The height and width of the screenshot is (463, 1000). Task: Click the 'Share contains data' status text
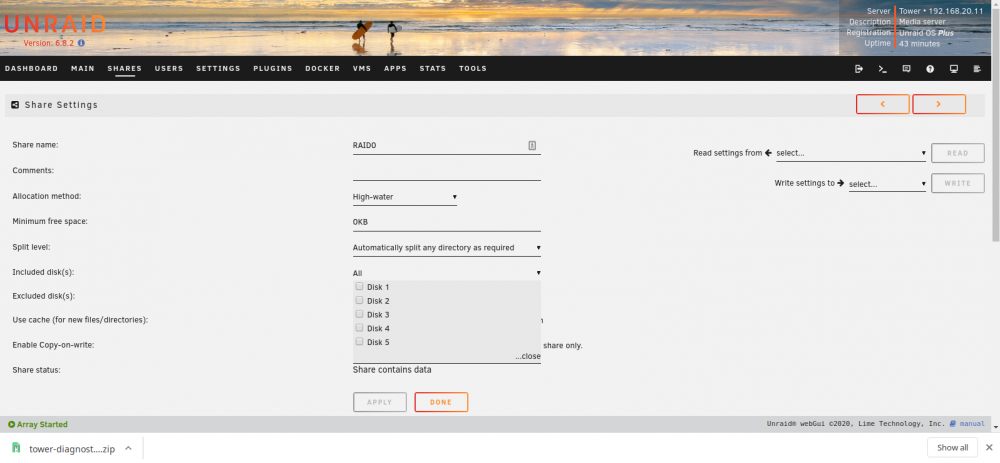tap(392, 370)
